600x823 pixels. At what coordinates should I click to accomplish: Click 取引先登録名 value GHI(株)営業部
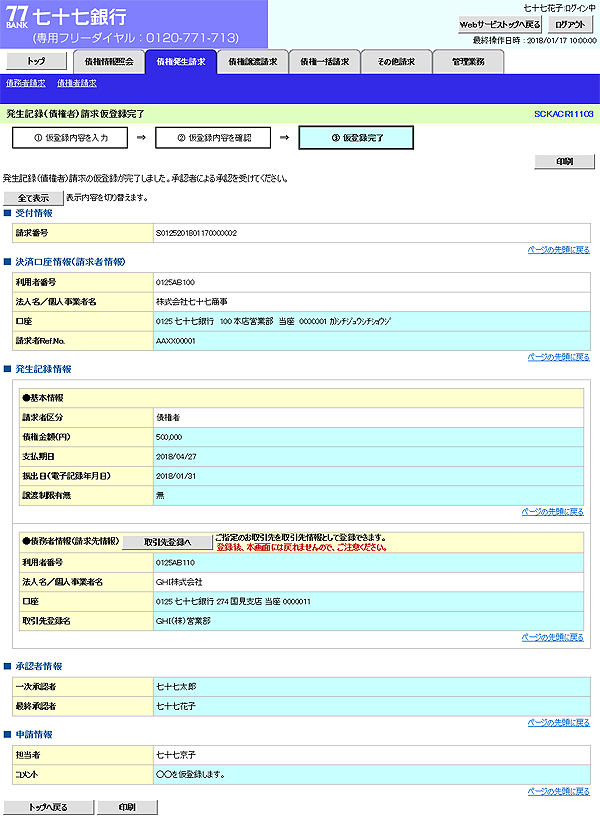pos(183,621)
